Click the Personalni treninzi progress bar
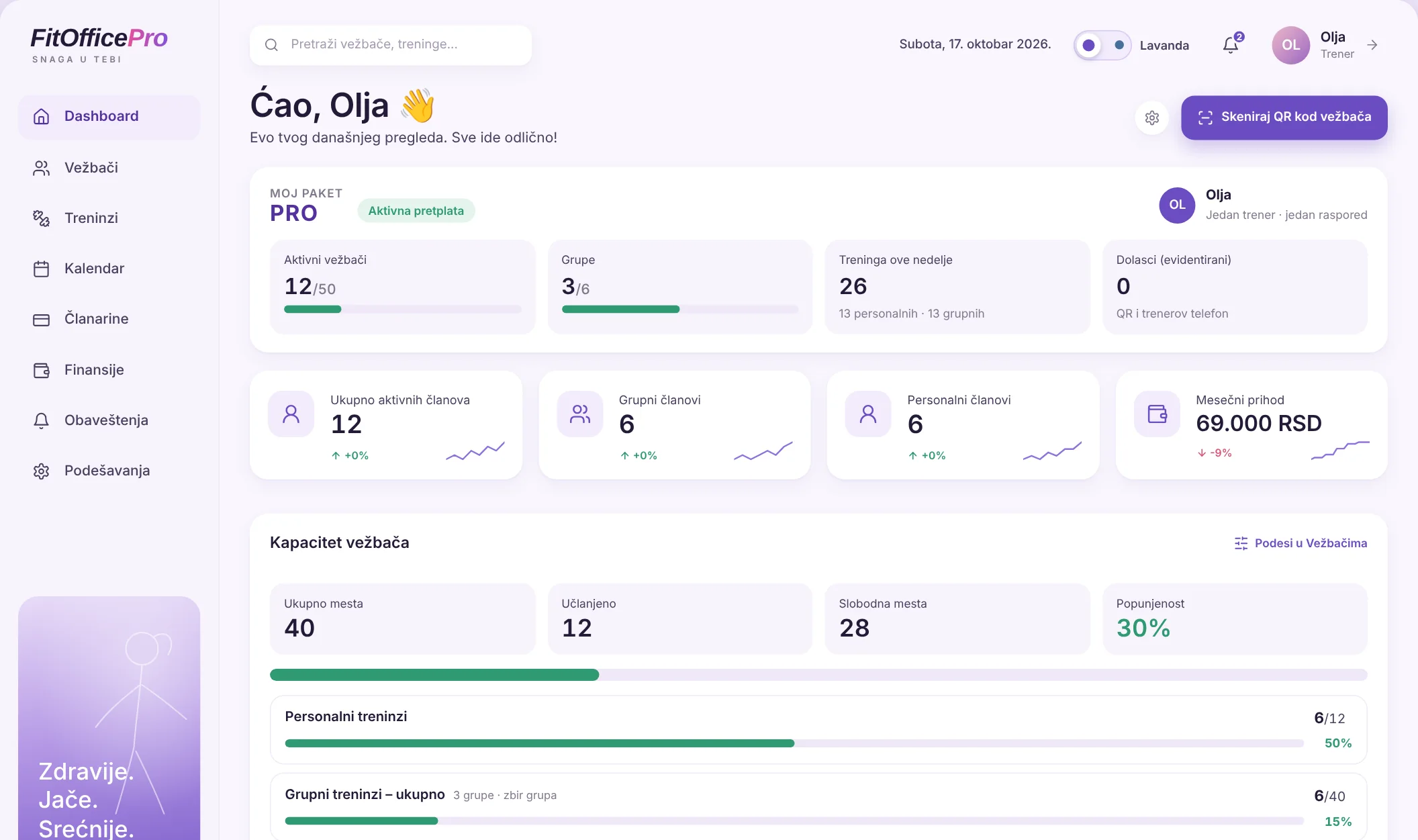 click(794, 743)
